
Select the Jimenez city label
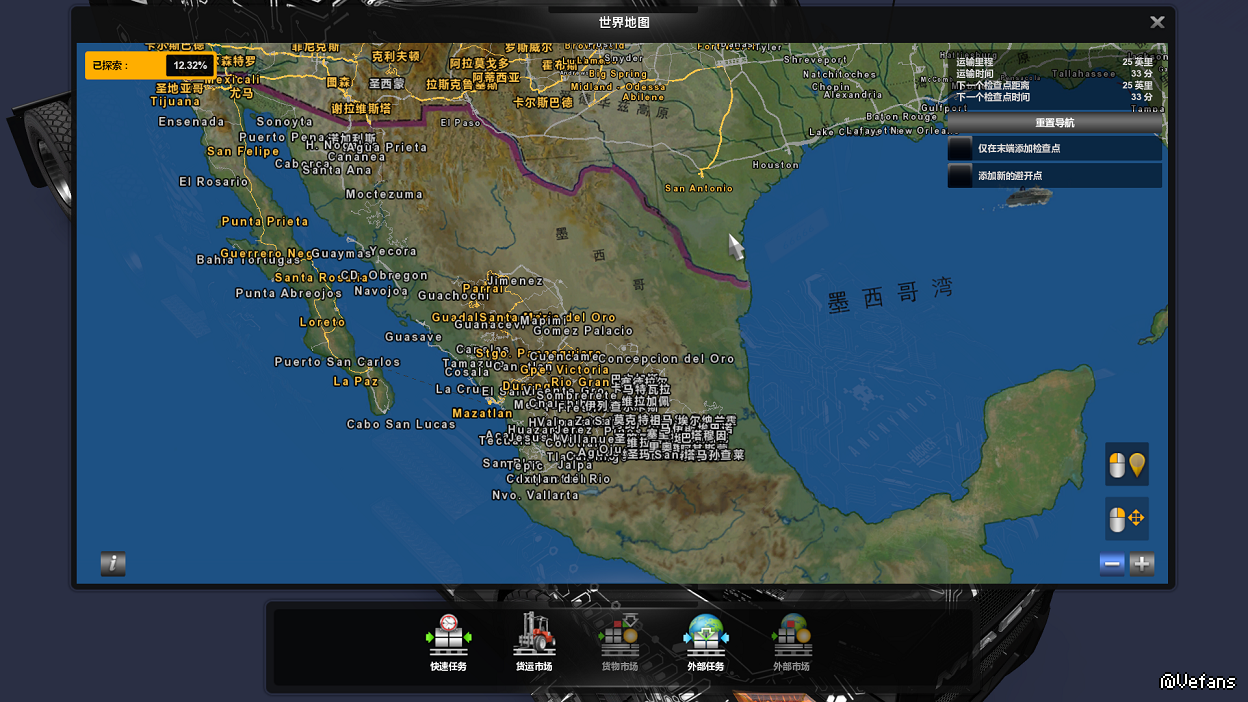[515, 282]
